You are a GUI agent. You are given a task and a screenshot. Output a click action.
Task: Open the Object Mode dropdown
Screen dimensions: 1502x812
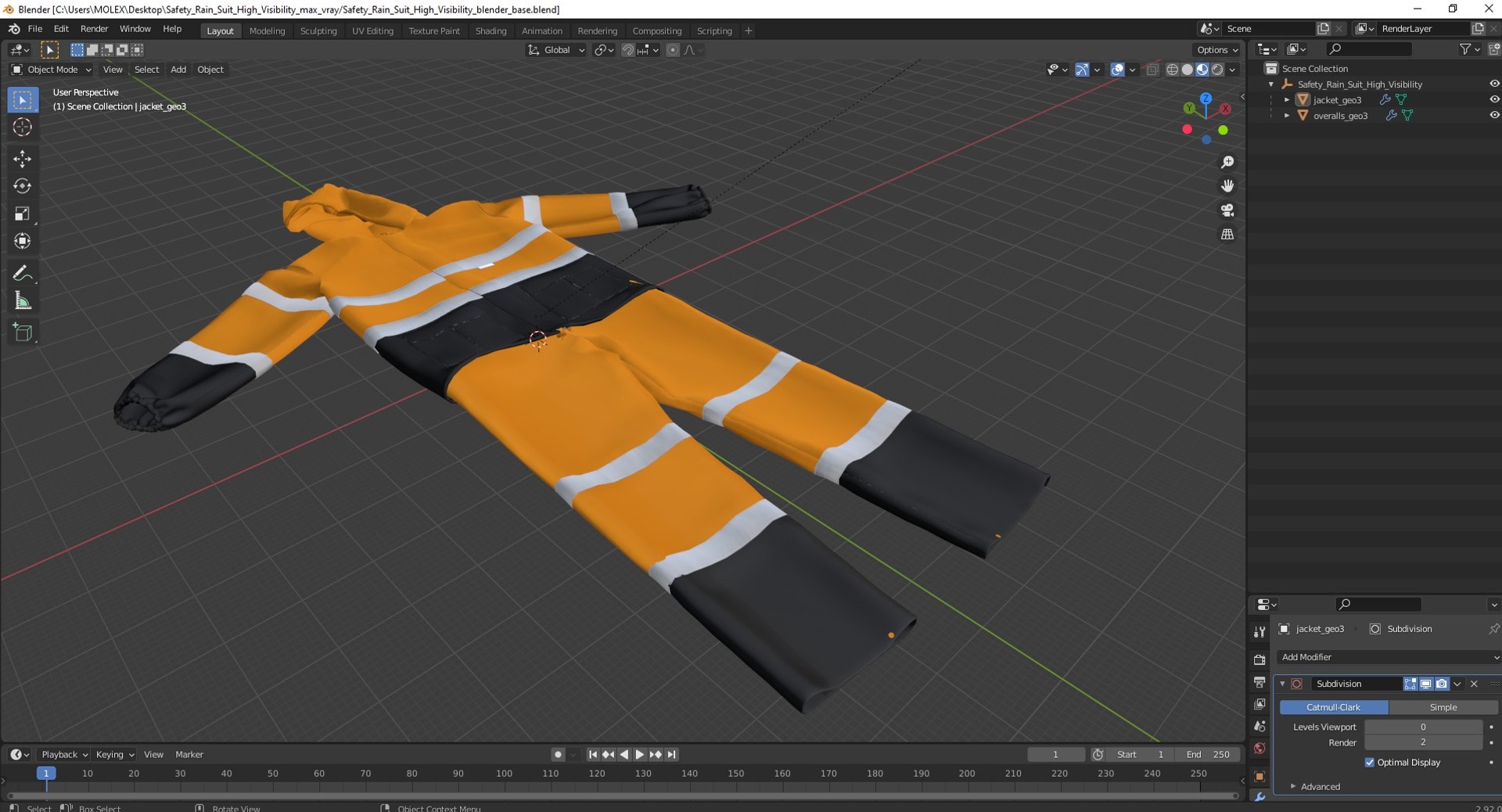pos(52,70)
